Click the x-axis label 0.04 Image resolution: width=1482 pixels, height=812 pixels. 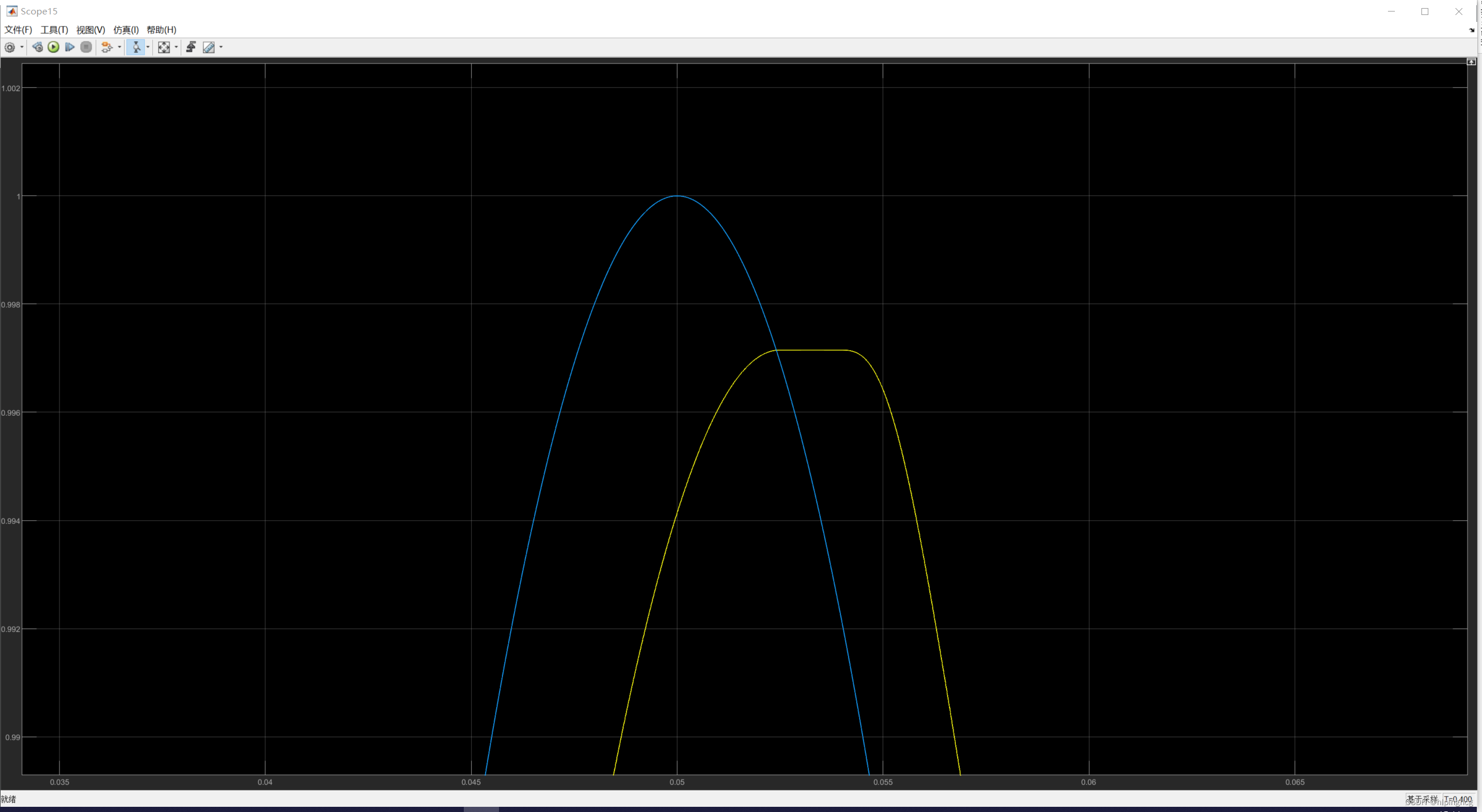pyautogui.click(x=265, y=783)
